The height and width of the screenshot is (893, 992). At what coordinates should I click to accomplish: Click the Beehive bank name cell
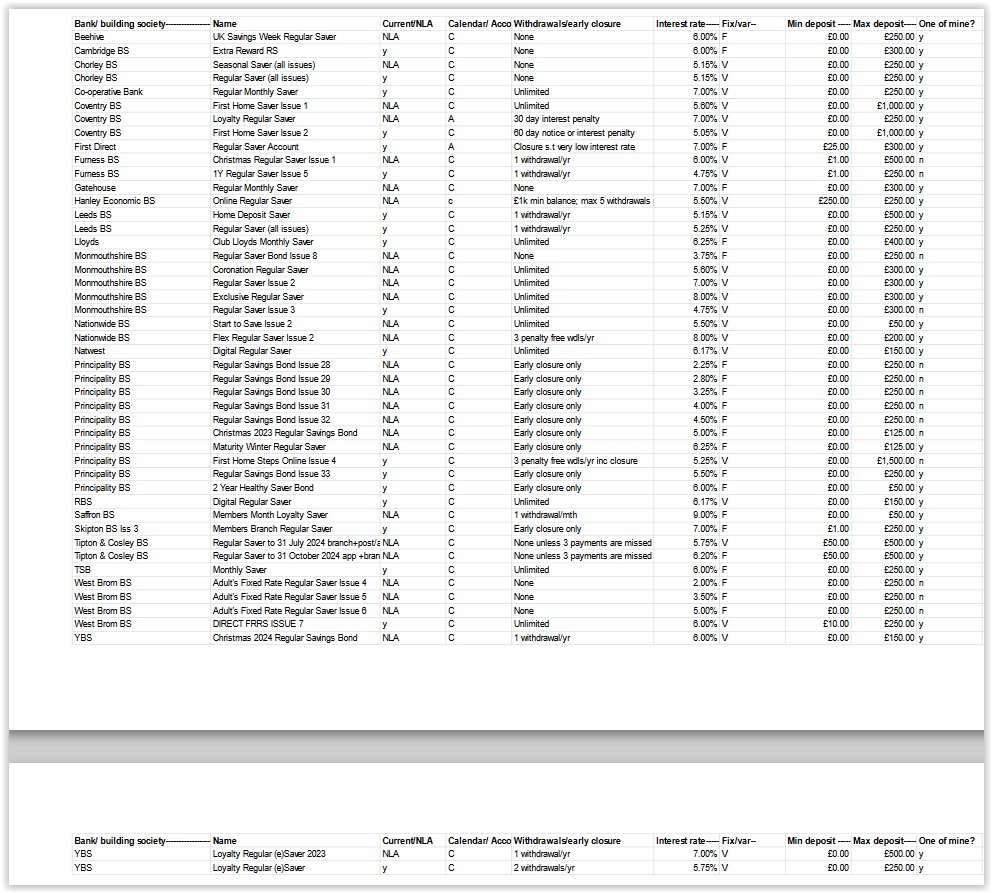pos(89,37)
